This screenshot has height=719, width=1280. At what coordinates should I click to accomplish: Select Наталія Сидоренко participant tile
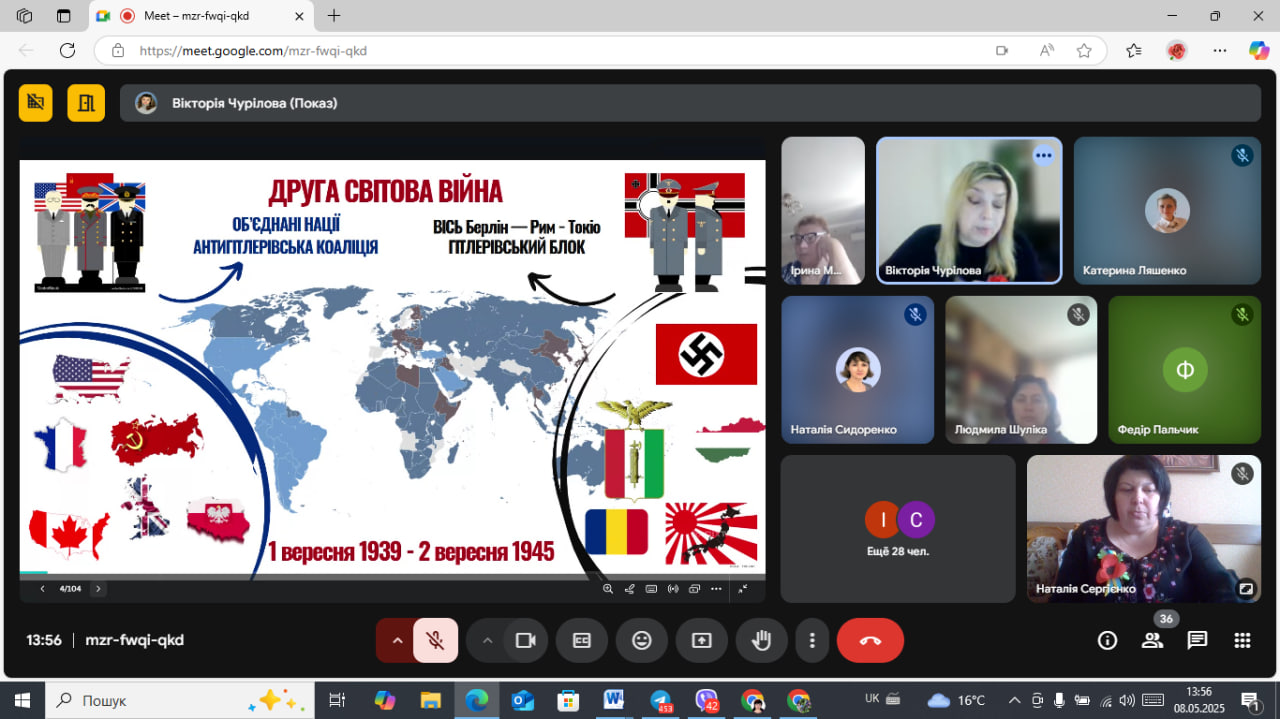[858, 370]
